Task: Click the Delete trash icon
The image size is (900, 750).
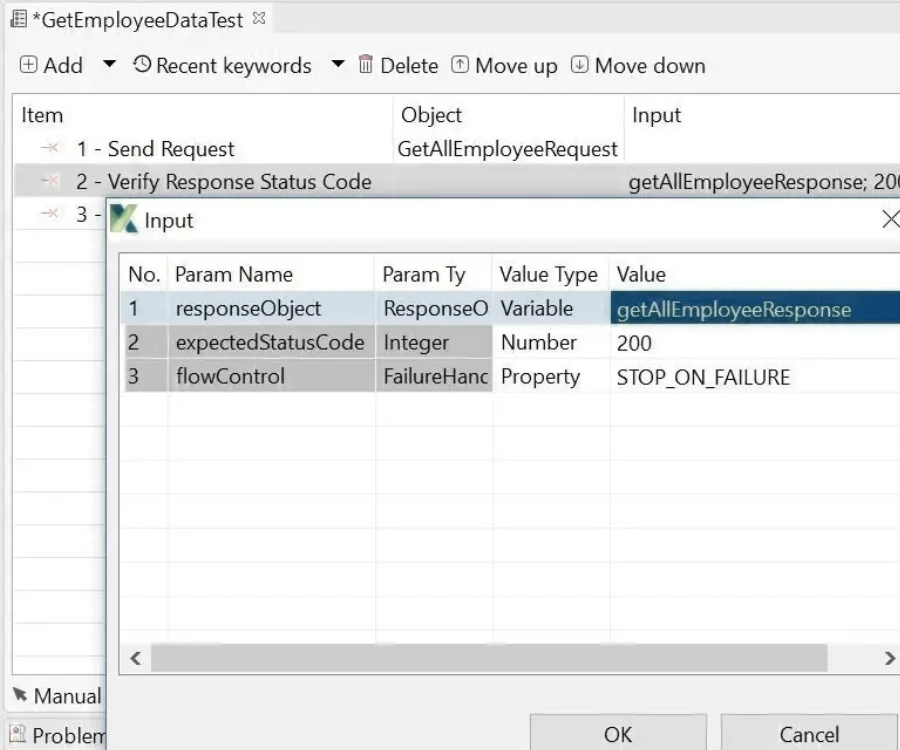Action: (x=365, y=66)
